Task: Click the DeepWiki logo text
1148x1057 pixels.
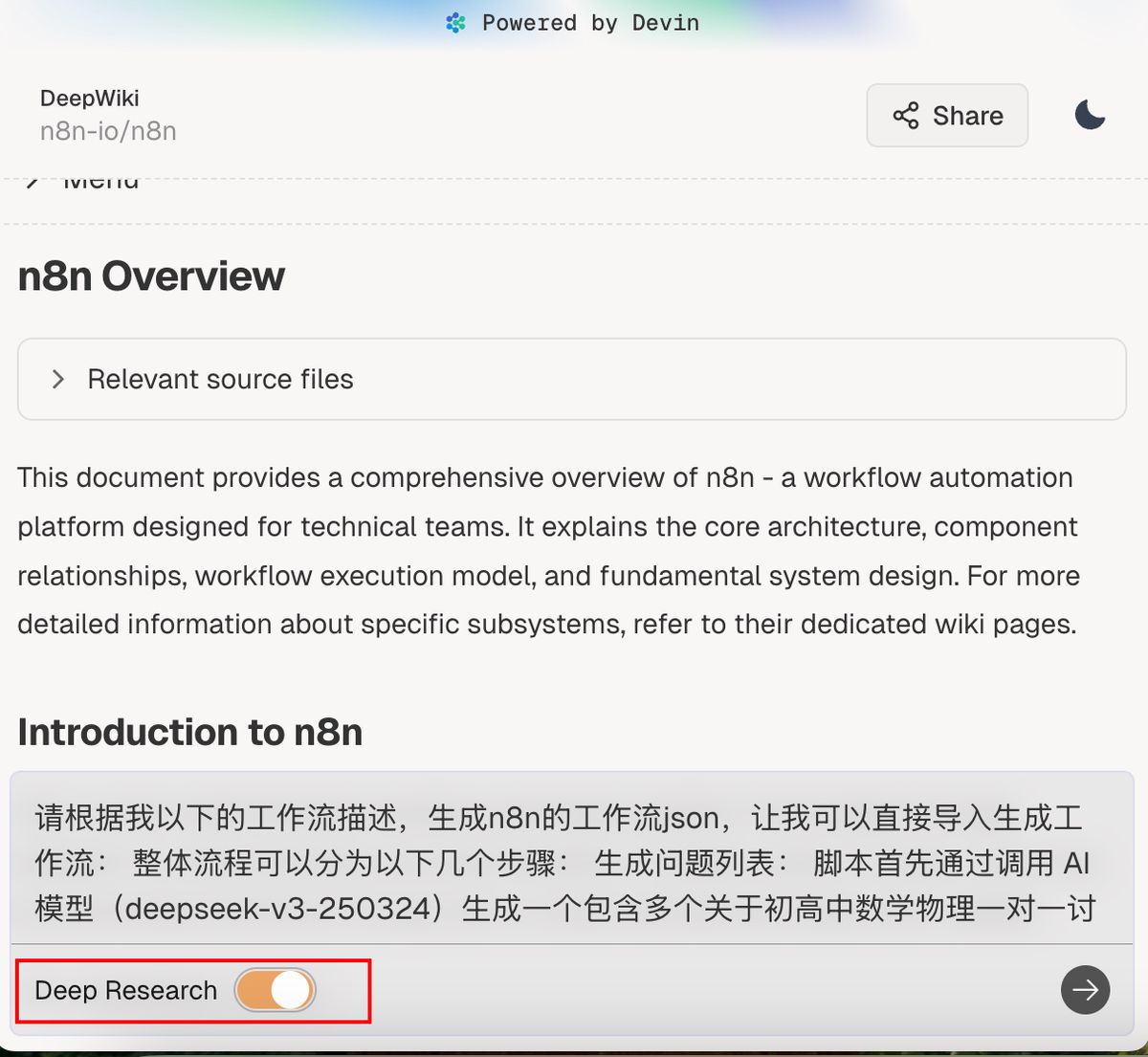Action: point(89,98)
